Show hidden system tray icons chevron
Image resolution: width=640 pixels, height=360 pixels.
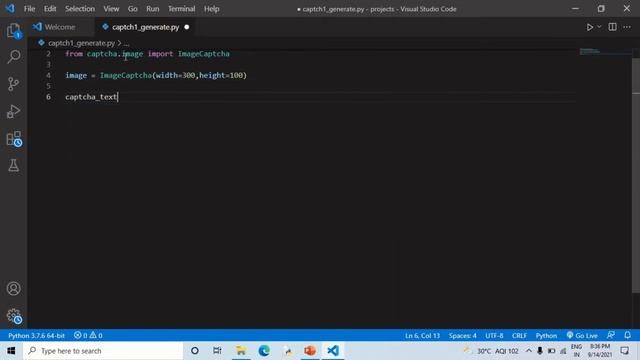pos(529,351)
